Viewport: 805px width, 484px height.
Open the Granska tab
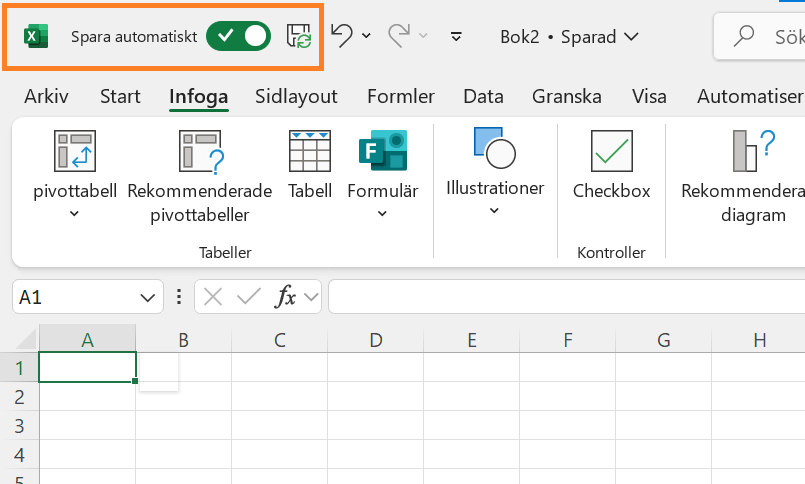pyautogui.click(x=567, y=96)
